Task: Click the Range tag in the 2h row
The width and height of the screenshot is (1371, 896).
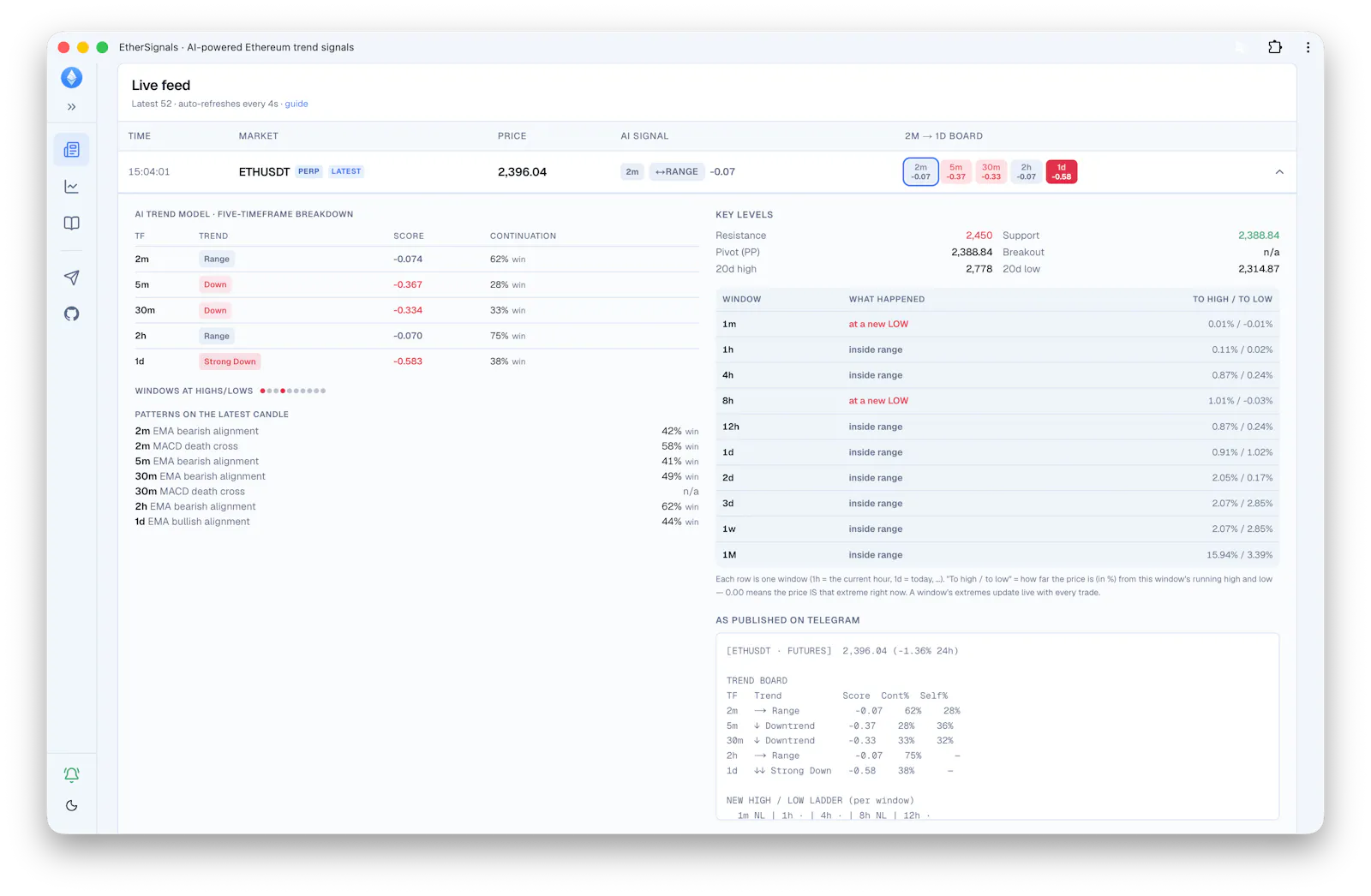Action: click(217, 336)
